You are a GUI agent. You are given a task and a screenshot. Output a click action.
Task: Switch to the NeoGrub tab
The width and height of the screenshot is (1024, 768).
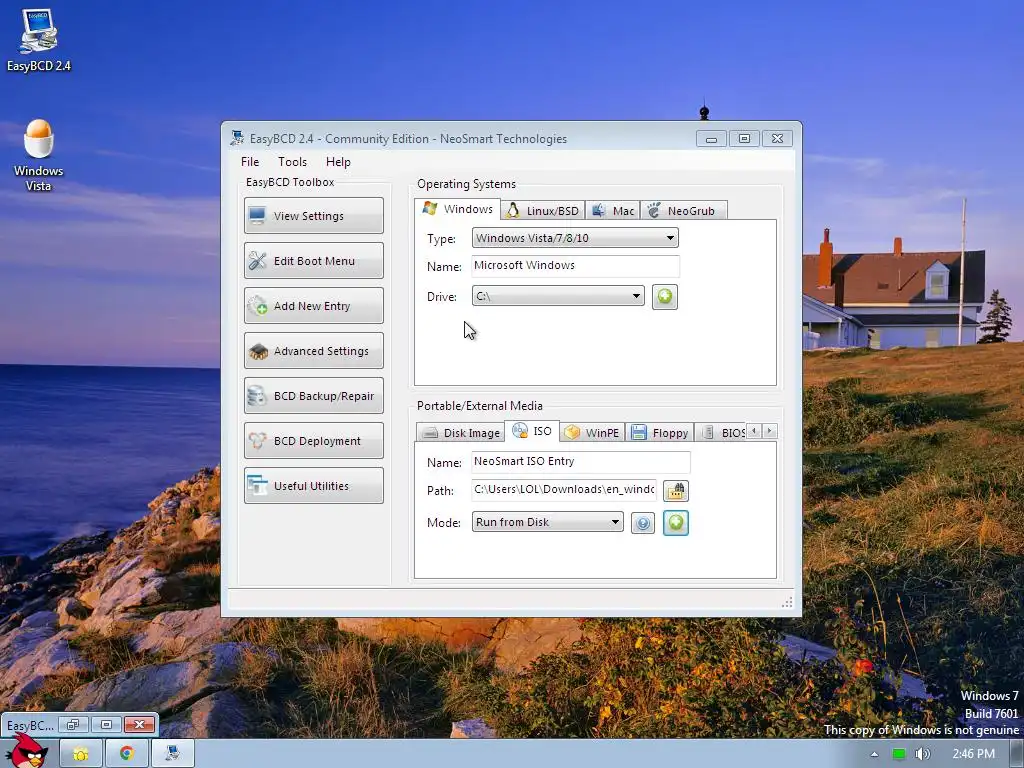[683, 211]
